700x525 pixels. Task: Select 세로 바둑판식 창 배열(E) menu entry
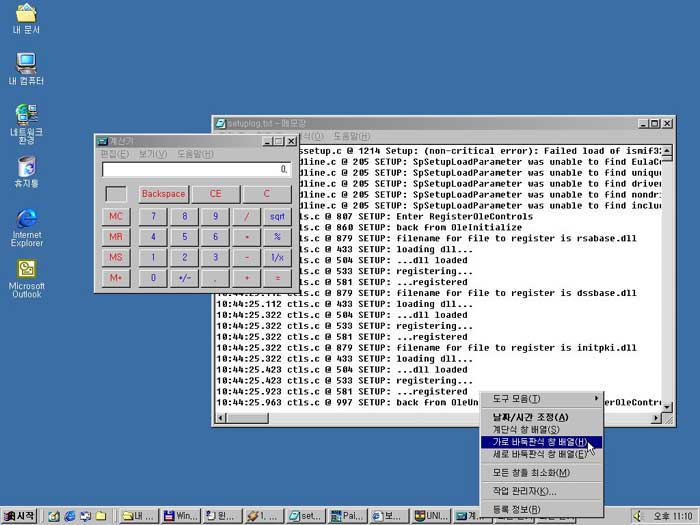[x=542, y=454]
